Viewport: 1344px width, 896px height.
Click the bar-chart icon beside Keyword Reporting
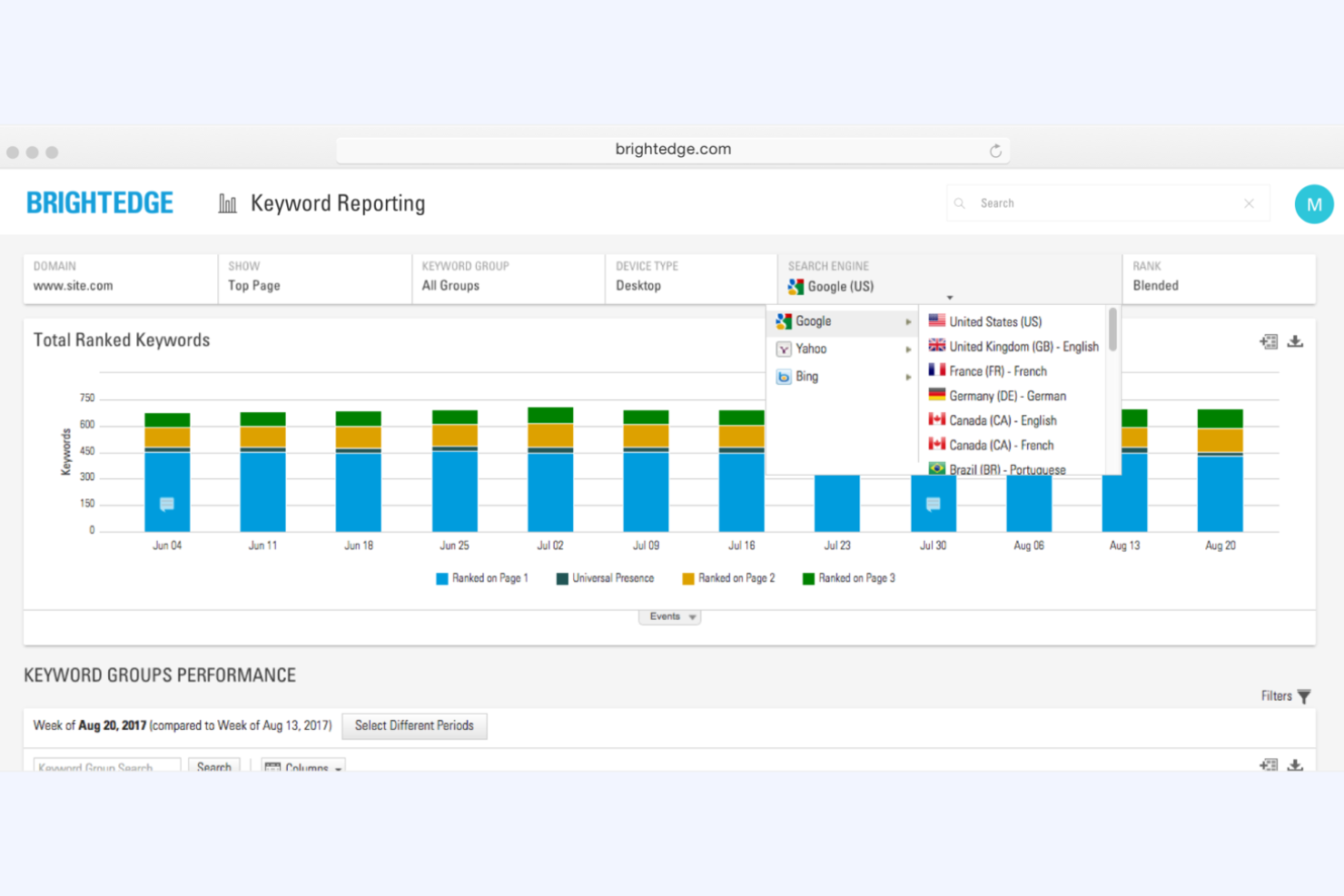pos(228,202)
